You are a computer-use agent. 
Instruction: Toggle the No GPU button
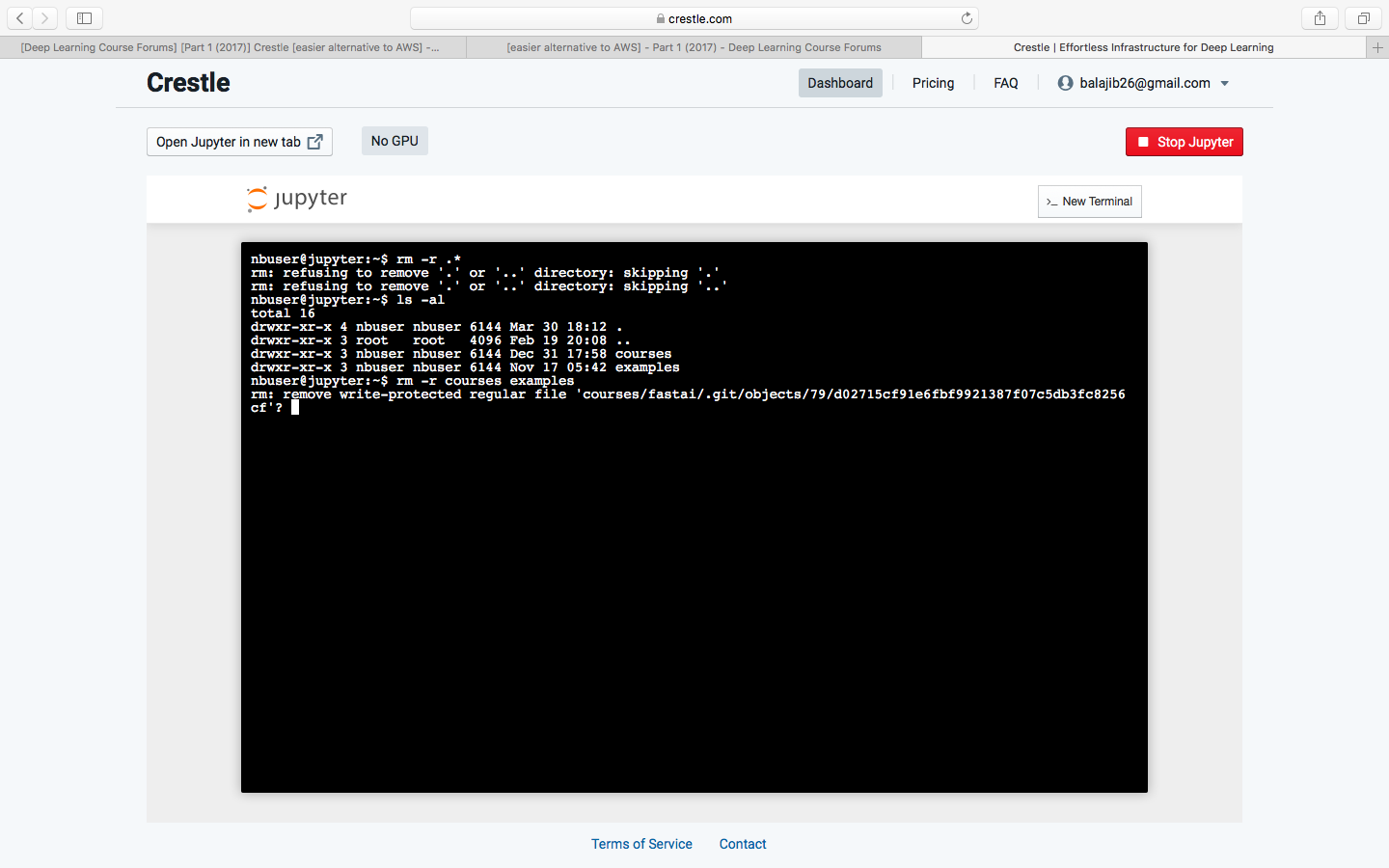point(395,141)
